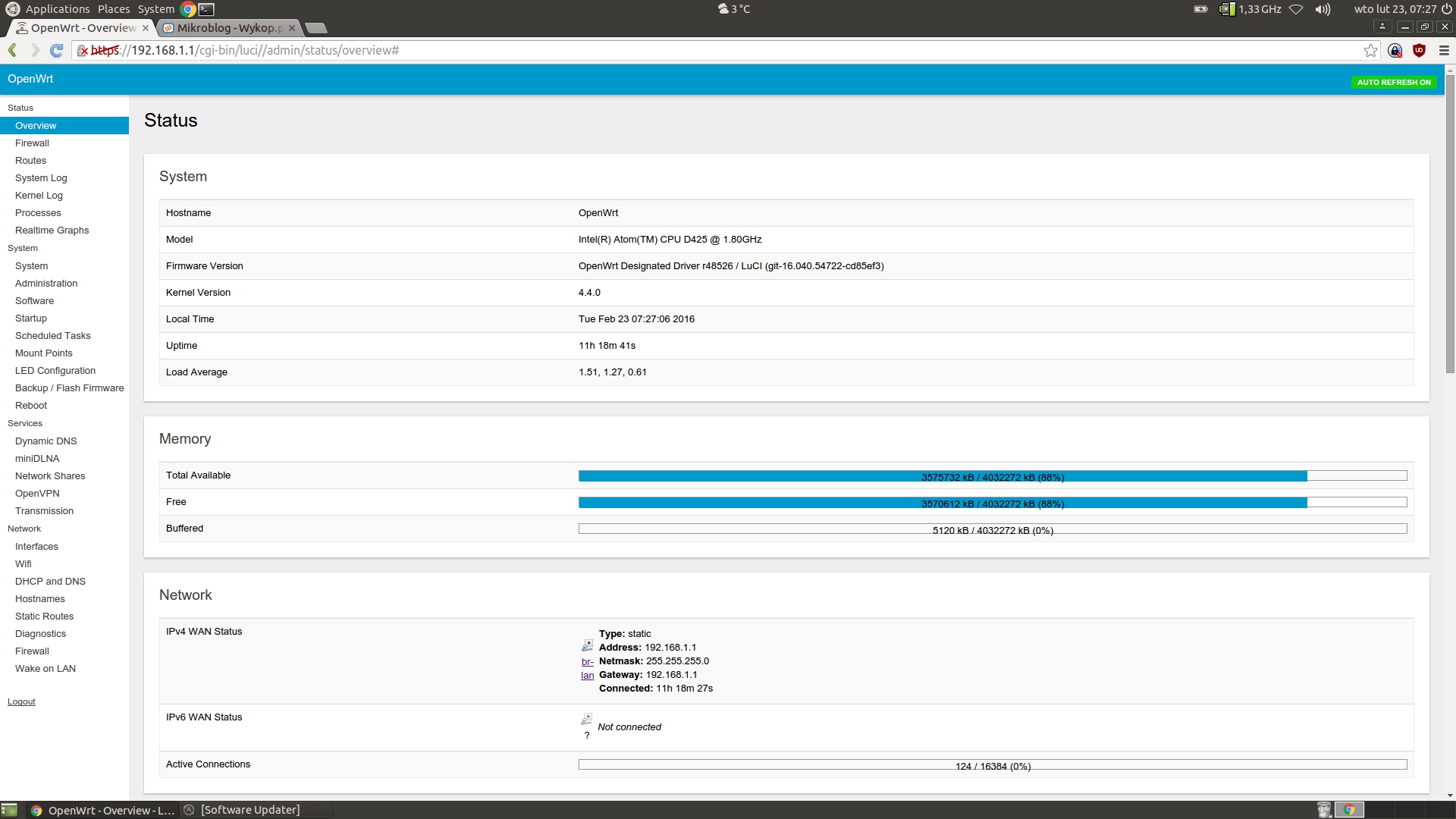
Task: Open the br-lan interface link
Action: [x=588, y=668]
